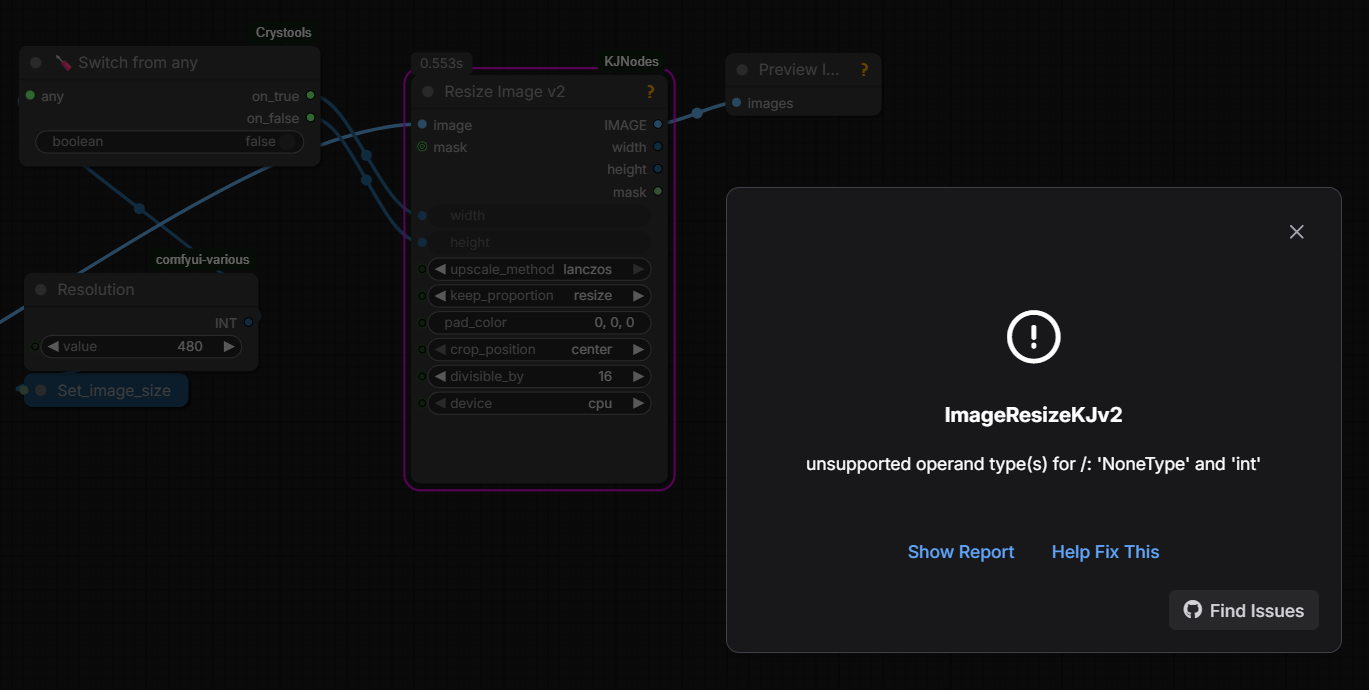Click the pad_color 0, 0, 0 field
The image size is (1369, 690).
click(540, 323)
